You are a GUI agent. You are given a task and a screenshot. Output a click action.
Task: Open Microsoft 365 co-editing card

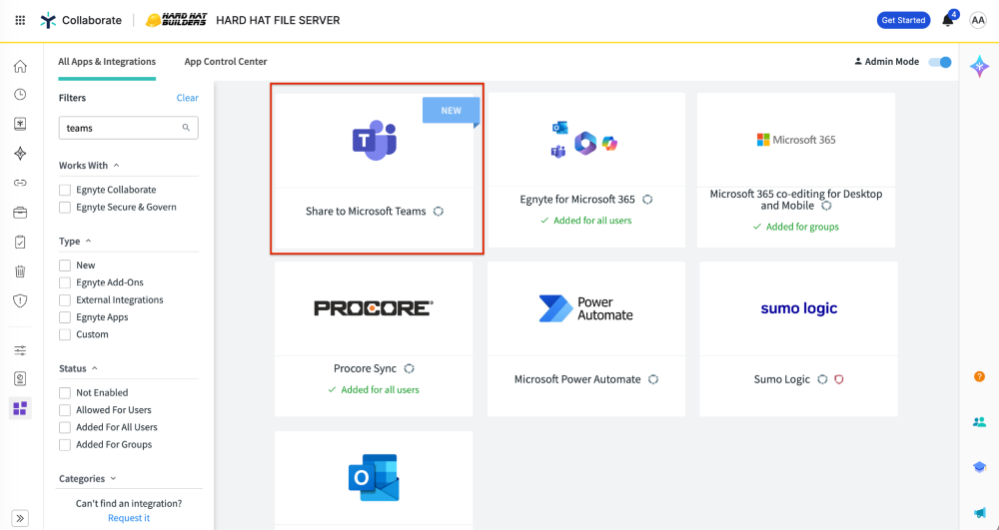(x=796, y=170)
